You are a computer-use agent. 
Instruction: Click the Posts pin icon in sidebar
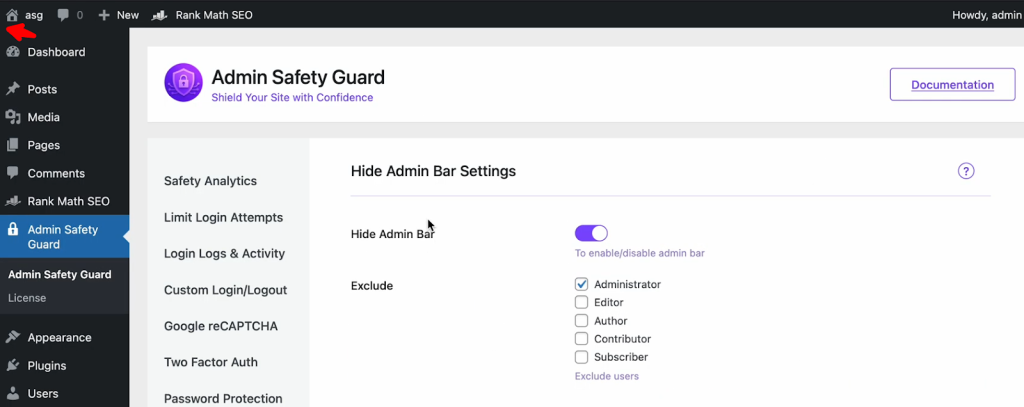click(x=13, y=89)
